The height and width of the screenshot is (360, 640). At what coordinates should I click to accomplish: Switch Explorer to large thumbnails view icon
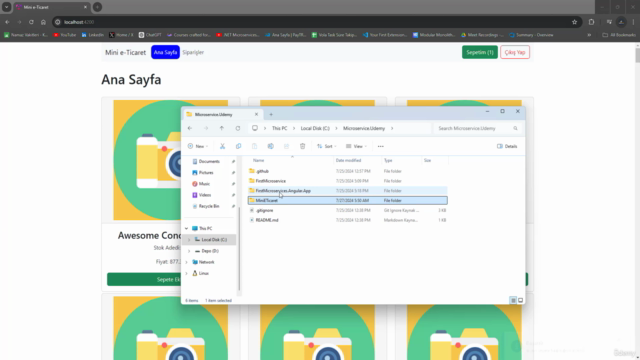520,300
